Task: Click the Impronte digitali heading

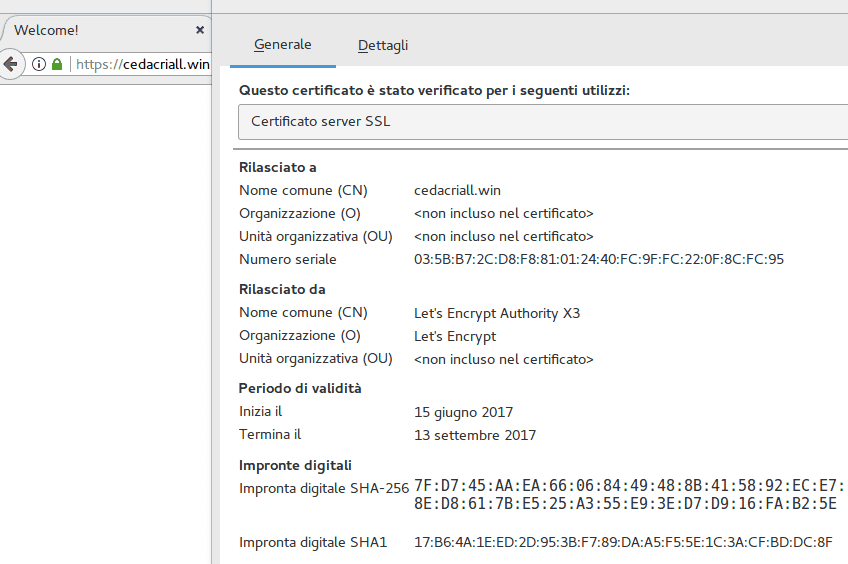Action: 295,465
